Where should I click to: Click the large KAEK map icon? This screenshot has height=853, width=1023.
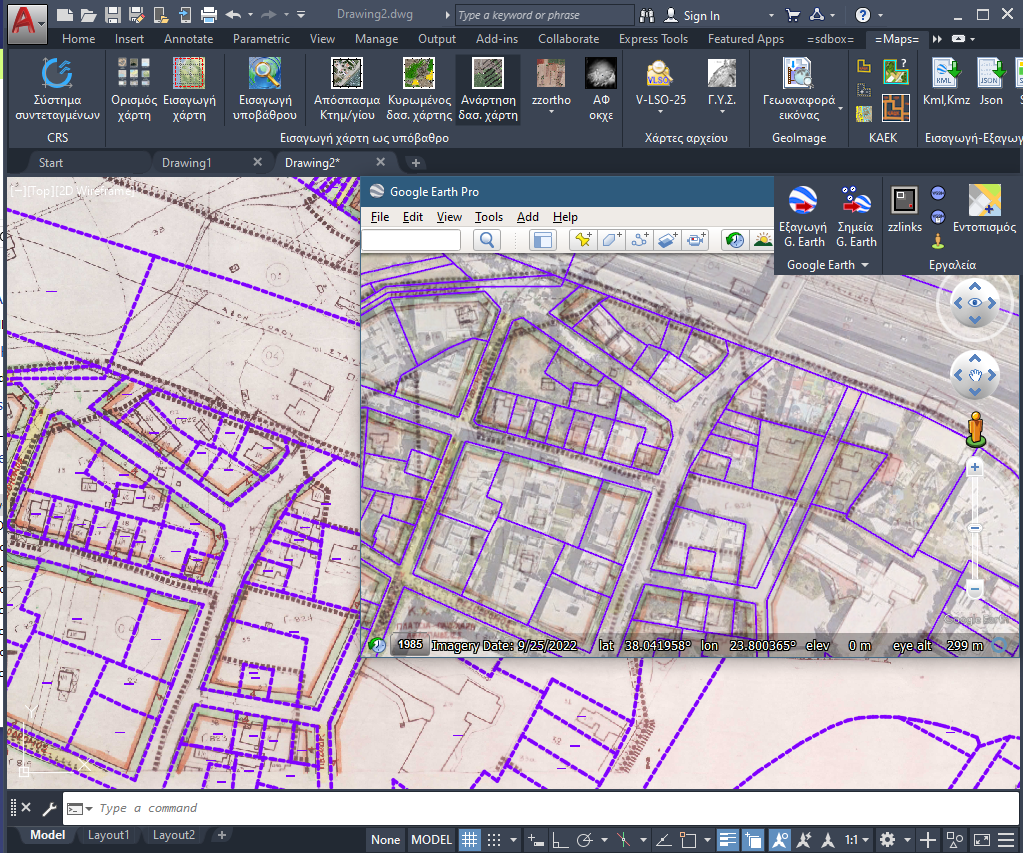click(x=896, y=108)
